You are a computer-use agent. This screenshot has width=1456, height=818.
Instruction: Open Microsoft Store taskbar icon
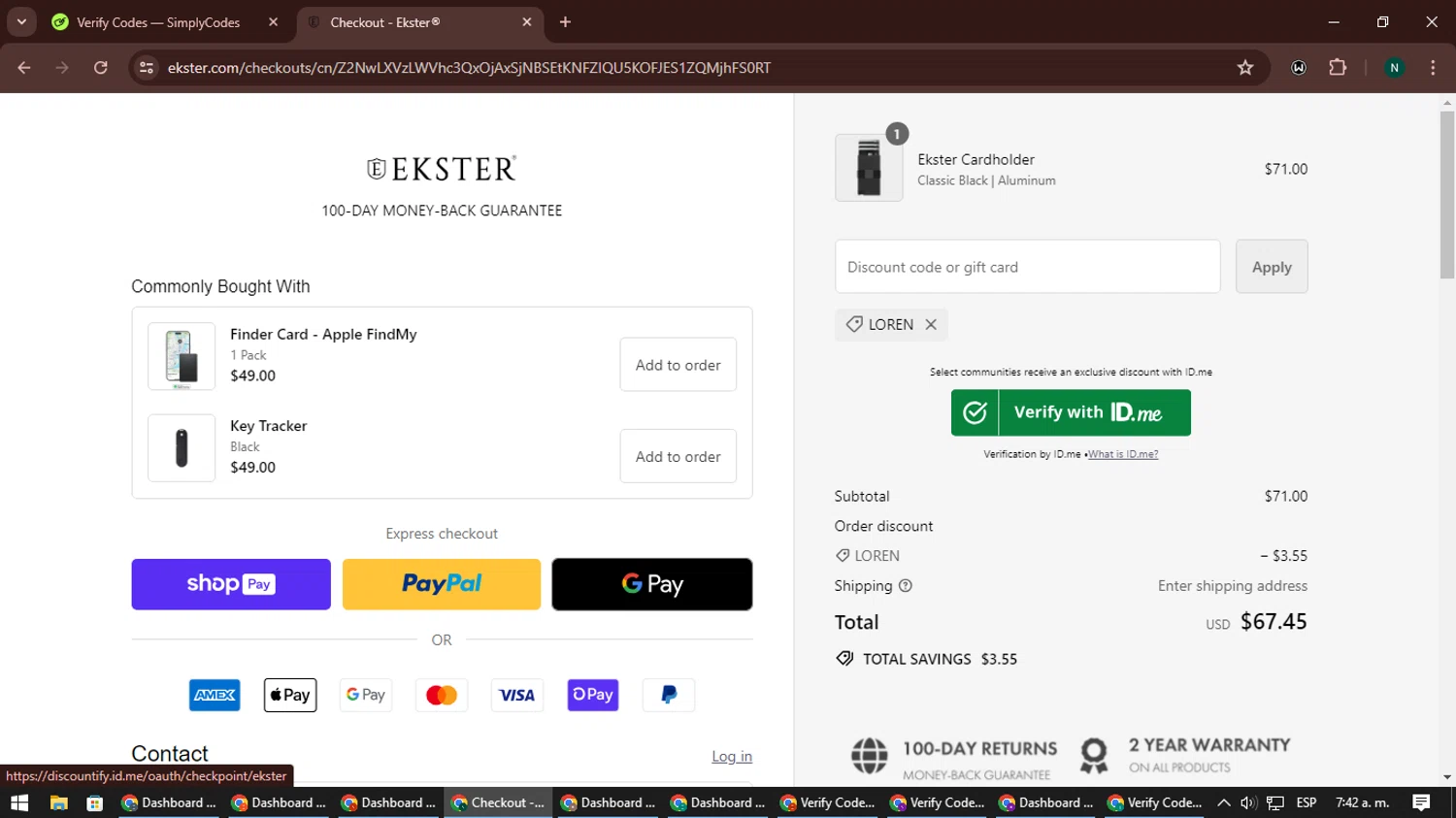pyautogui.click(x=95, y=802)
